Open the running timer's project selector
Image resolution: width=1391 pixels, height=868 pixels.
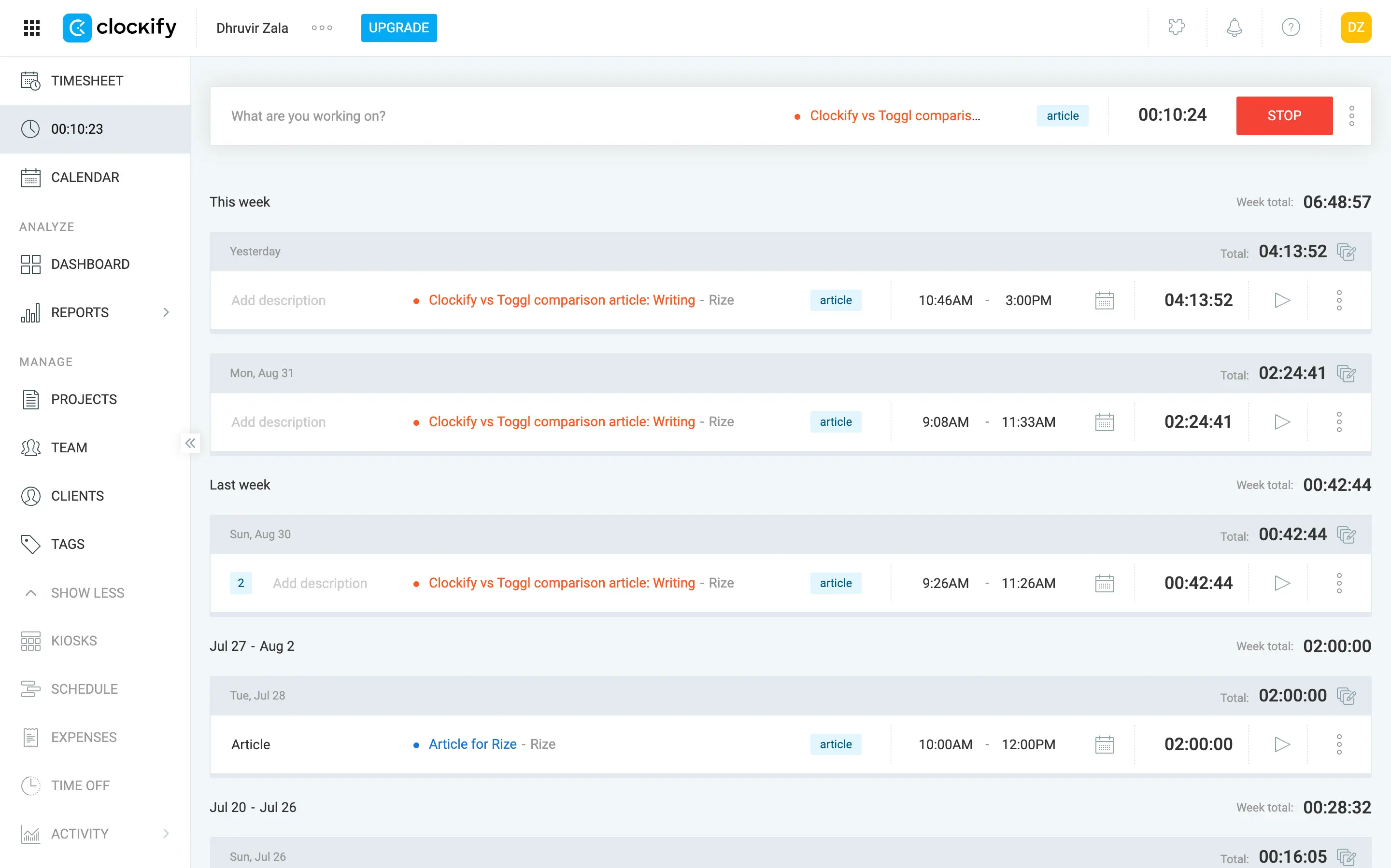(x=887, y=115)
